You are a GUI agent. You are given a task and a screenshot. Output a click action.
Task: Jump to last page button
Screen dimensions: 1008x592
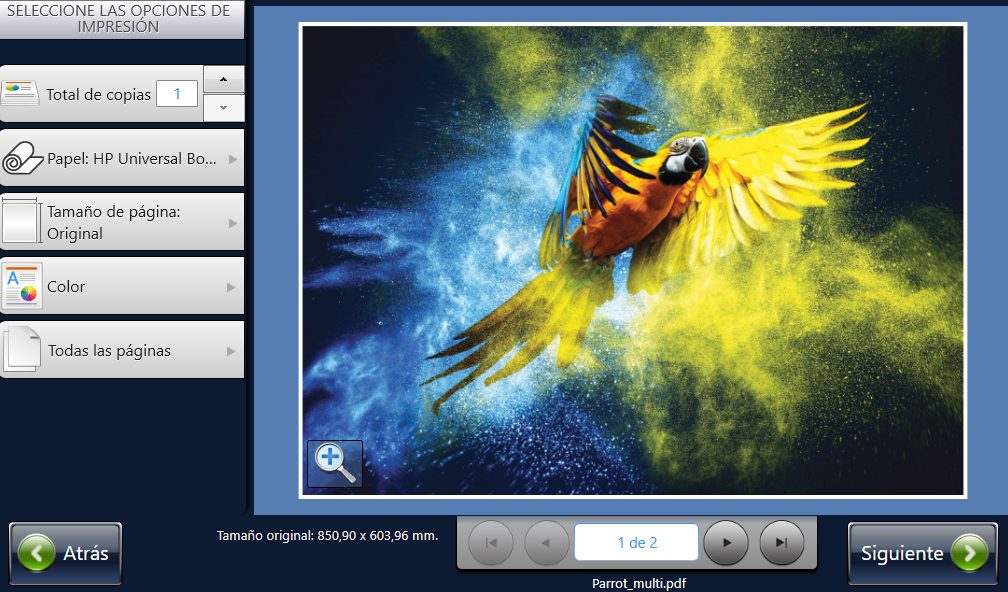point(782,543)
